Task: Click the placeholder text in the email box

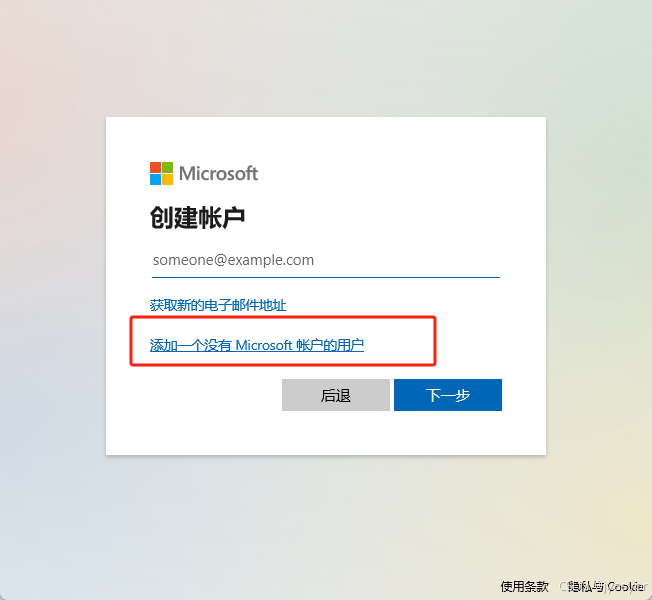Action: pyautogui.click(x=233, y=260)
